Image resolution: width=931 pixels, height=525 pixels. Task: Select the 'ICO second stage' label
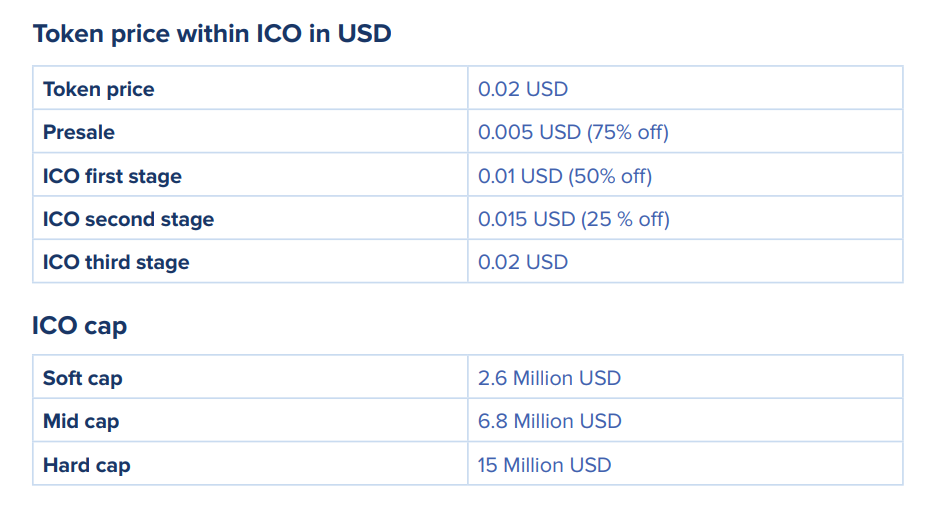(x=128, y=219)
